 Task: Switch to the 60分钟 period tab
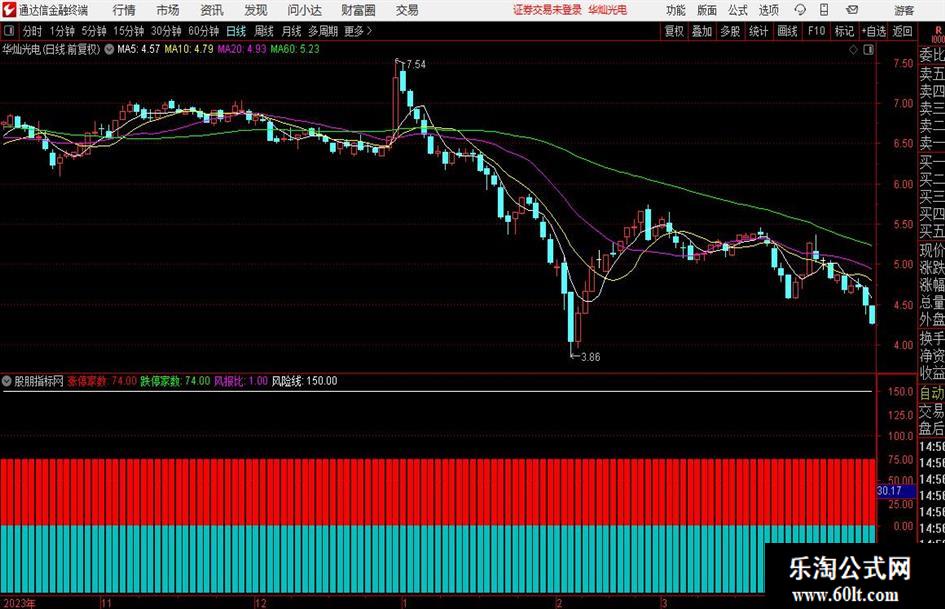click(204, 31)
